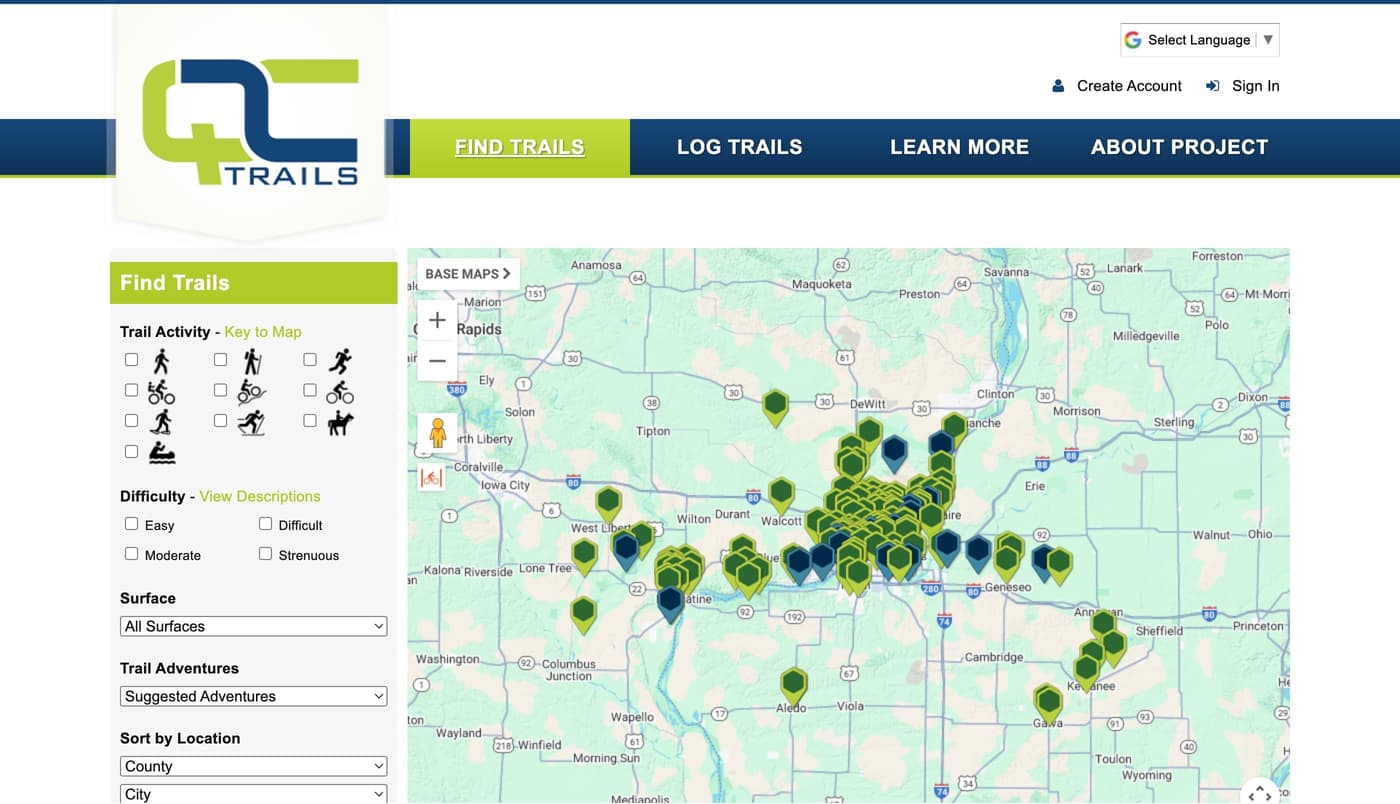The width and height of the screenshot is (1400, 804).
Task: Open the About Project menu item
Action: 1179,147
